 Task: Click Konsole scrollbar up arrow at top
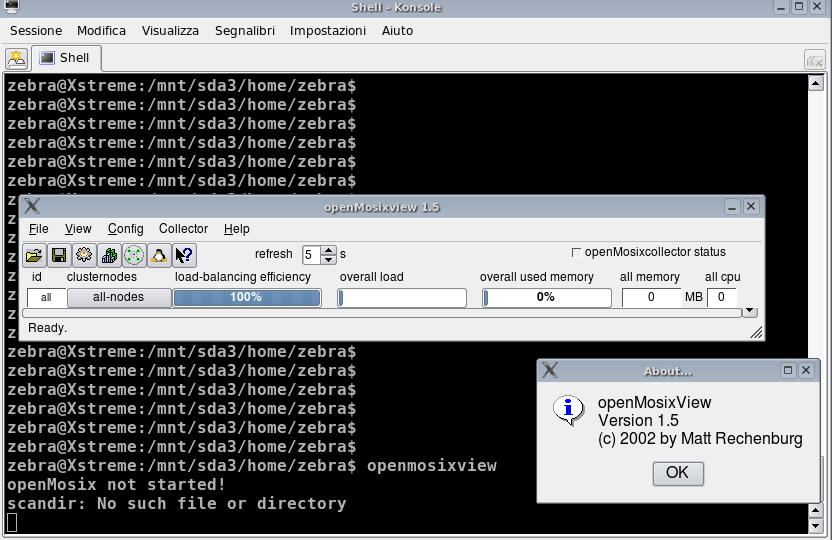click(816, 83)
